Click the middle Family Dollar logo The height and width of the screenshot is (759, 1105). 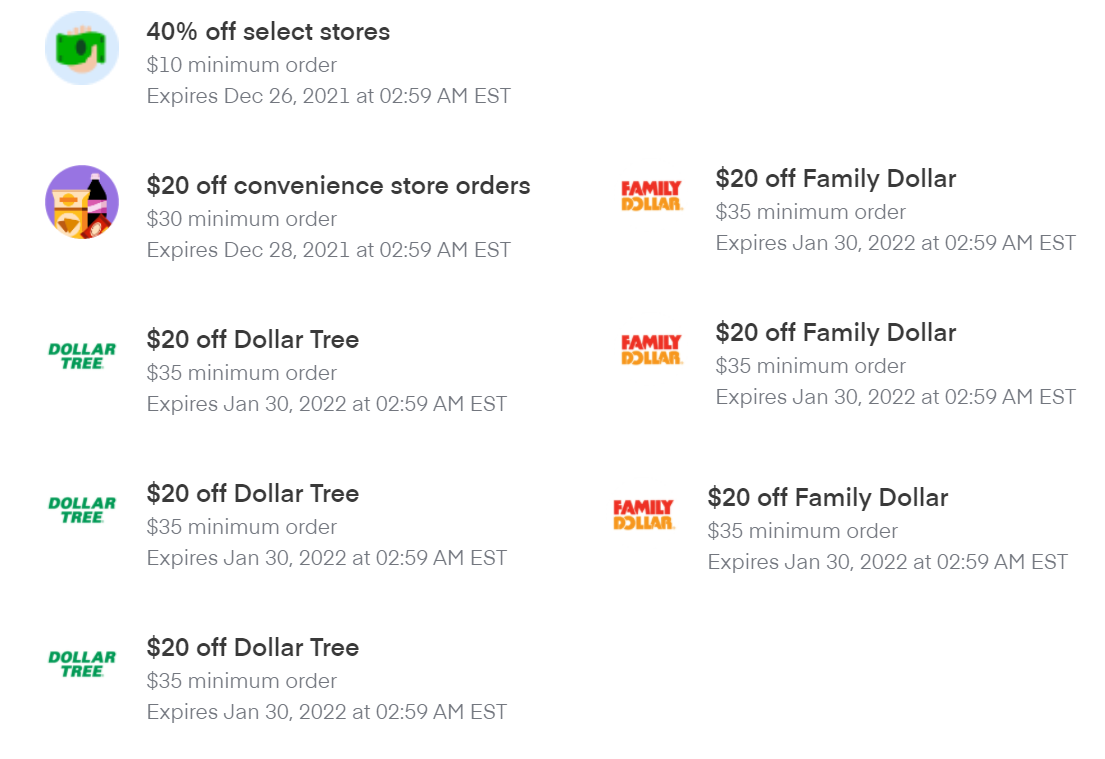click(x=651, y=350)
